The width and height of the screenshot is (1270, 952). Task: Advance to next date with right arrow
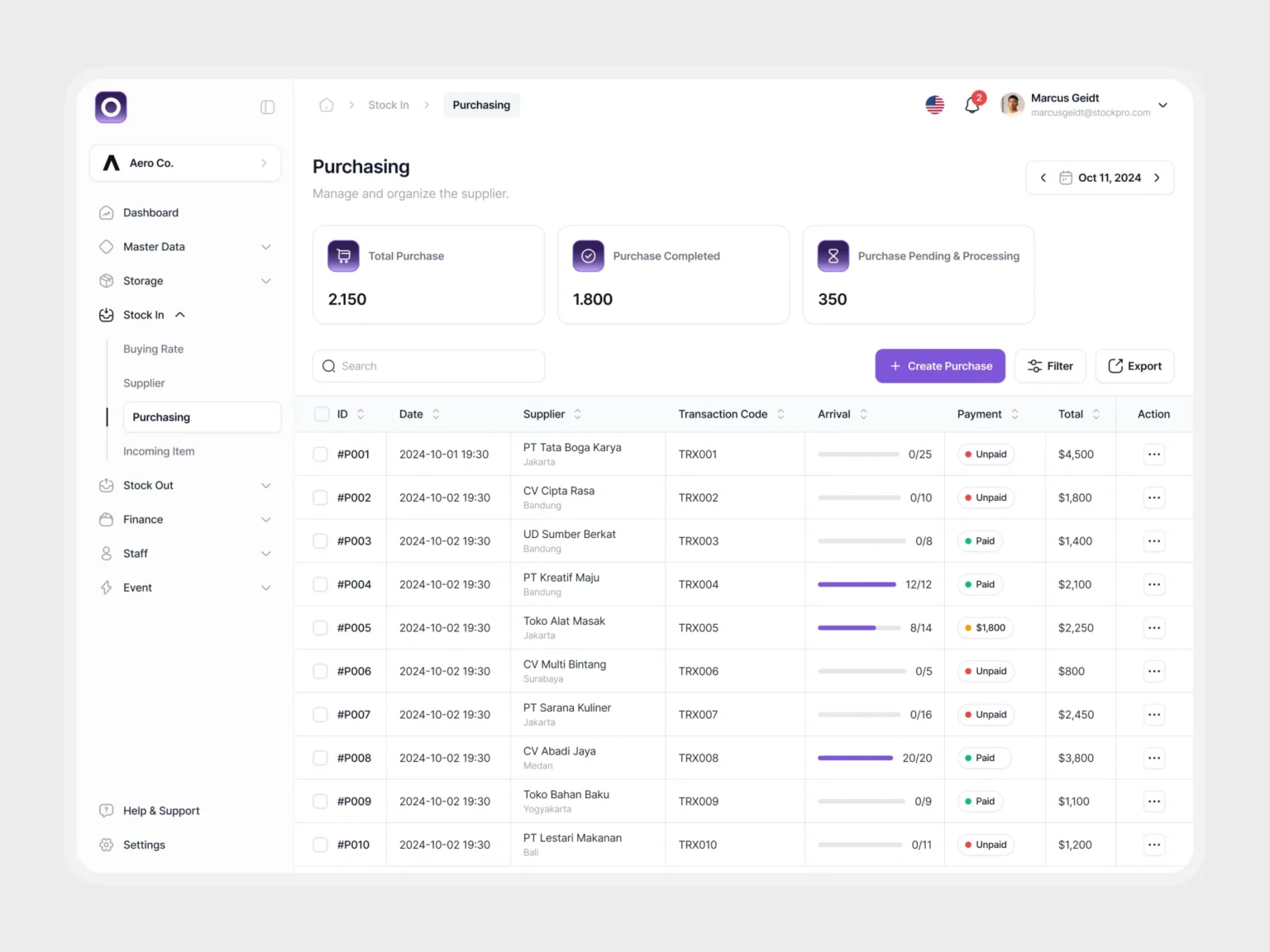pyautogui.click(x=1157, y=178)
